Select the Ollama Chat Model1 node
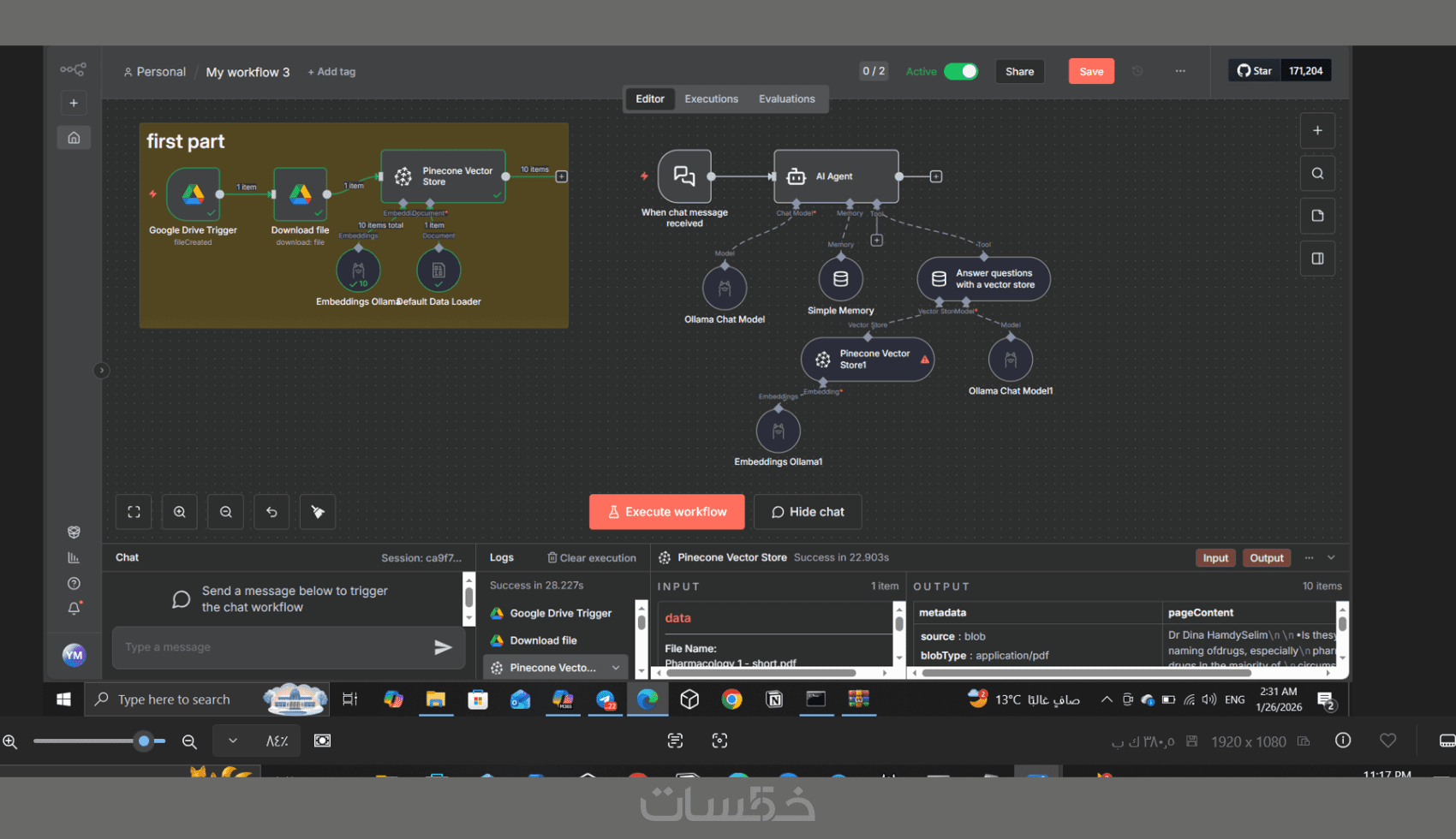The width and height of the screenshot is (1456, 839). [x=1011, y=360]
